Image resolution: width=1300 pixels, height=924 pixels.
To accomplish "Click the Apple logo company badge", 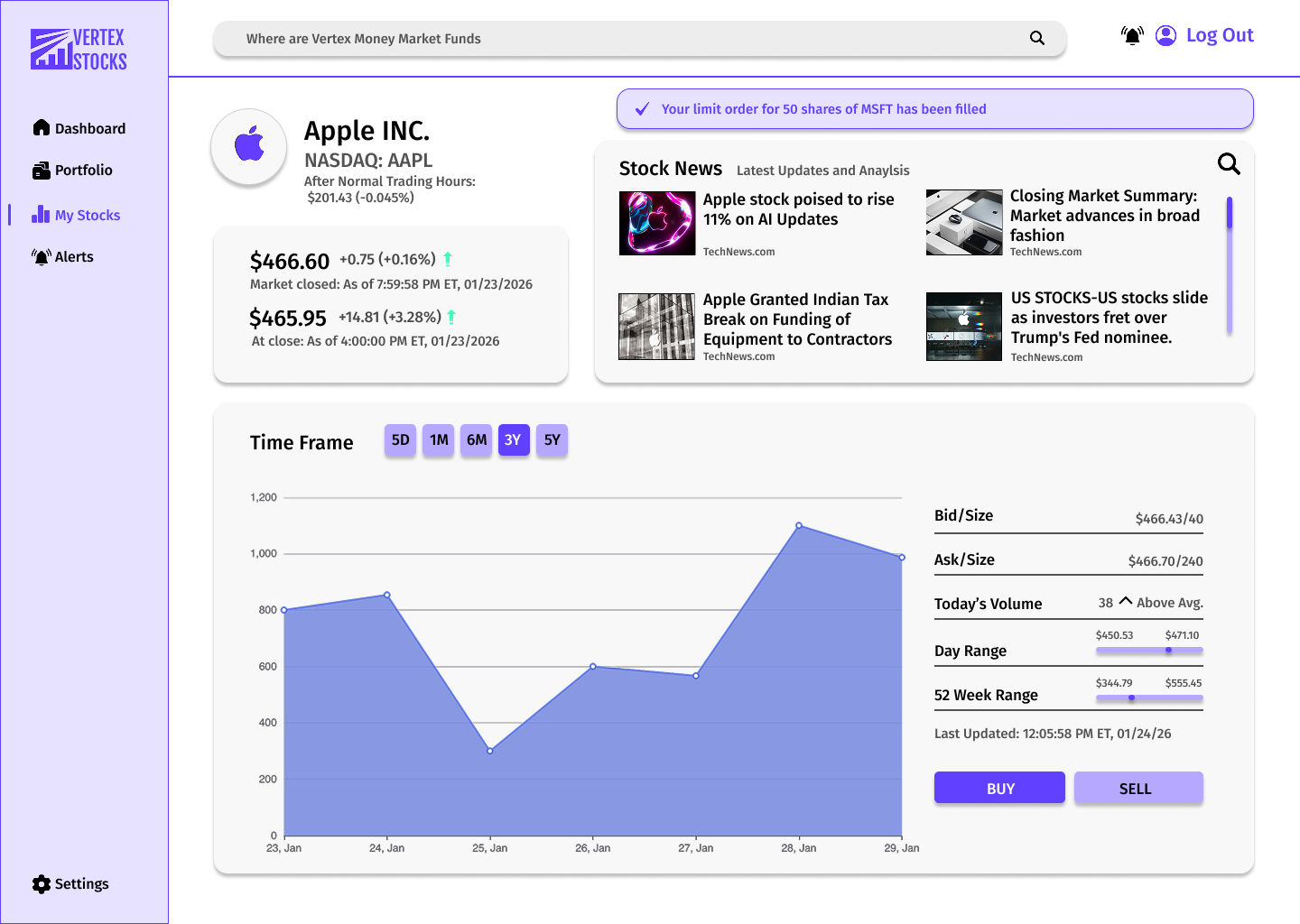I will tap(249, 146).
